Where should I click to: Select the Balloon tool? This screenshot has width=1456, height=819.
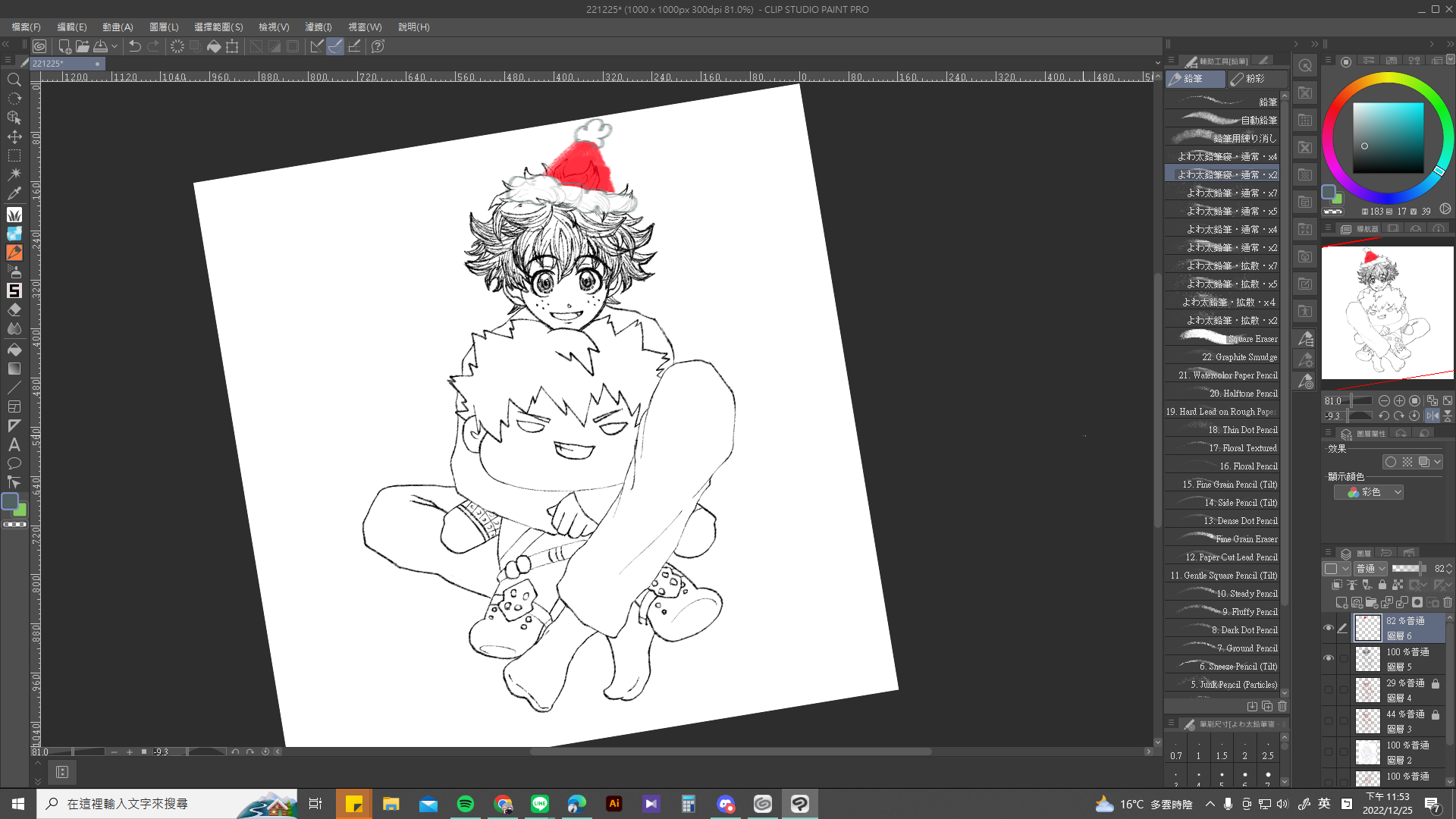(14, 463)
